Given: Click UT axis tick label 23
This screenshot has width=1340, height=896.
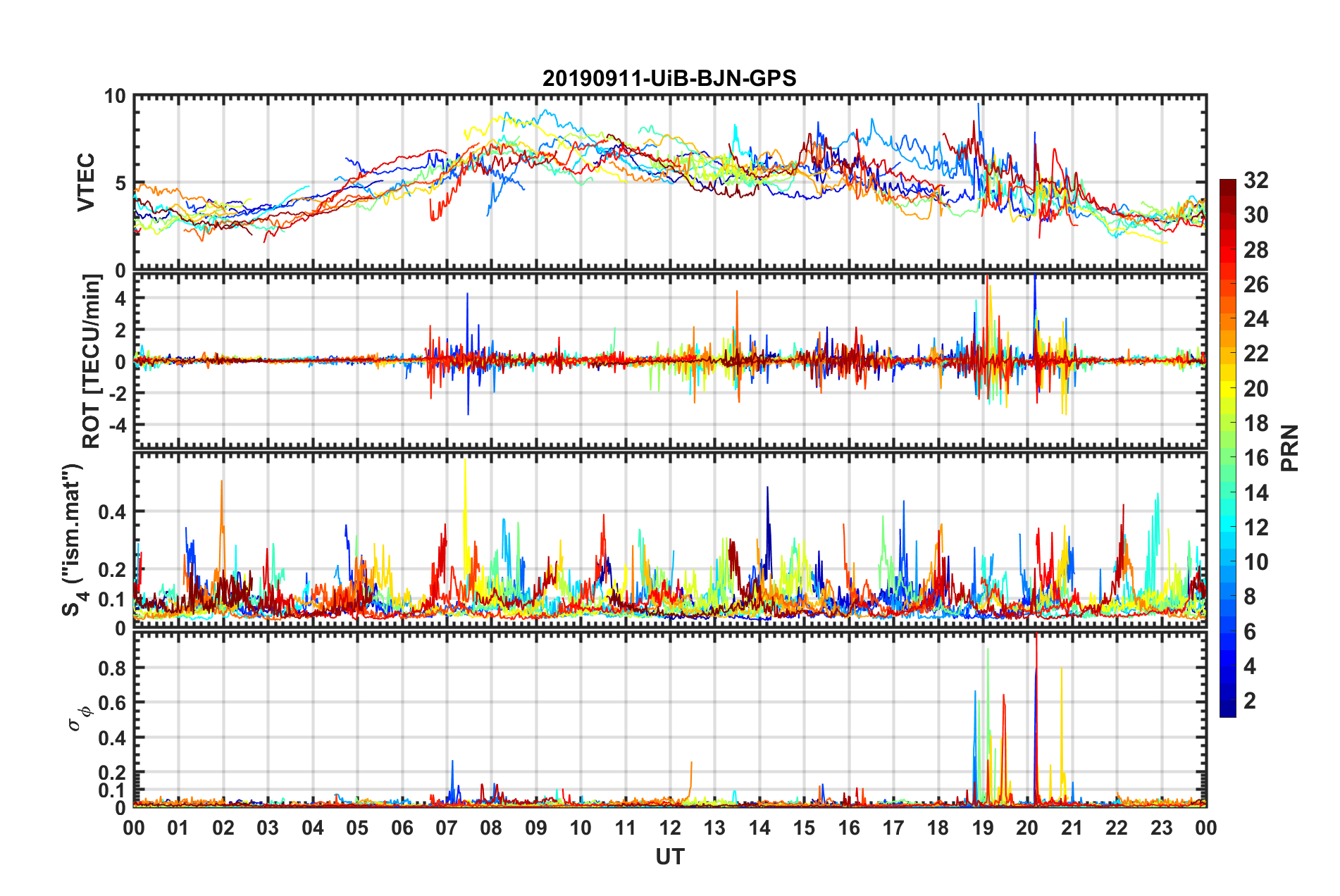Looking at the screenshot, I should pos(1162,828).
